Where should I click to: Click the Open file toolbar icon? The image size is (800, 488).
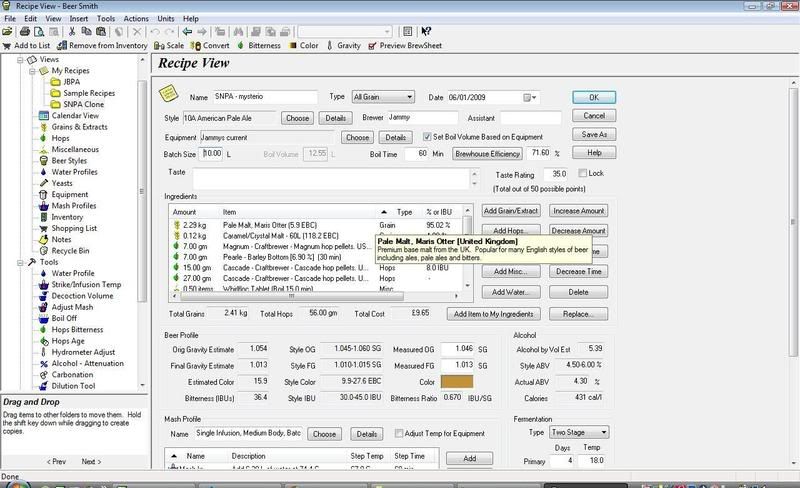pos(7,32)
